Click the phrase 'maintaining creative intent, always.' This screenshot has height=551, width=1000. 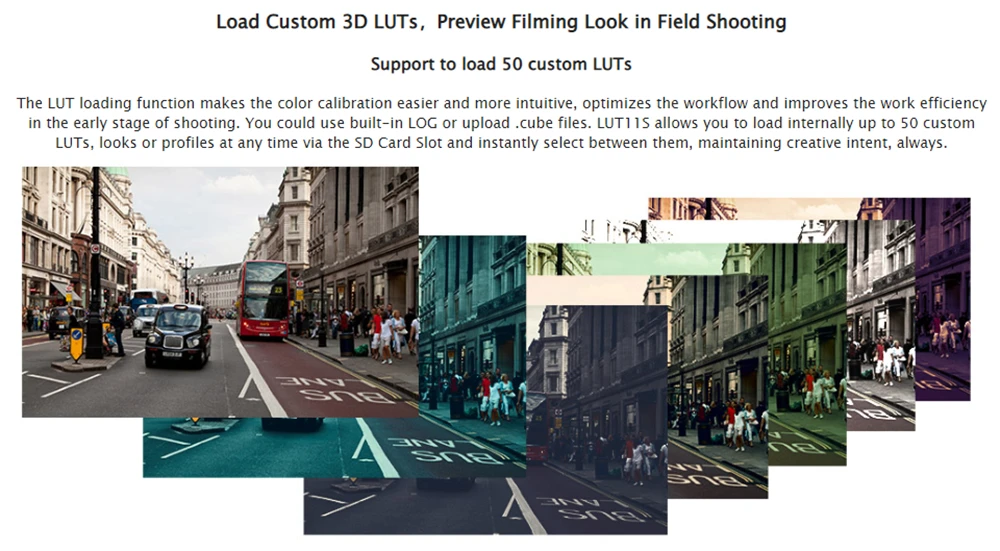point(822,142)
